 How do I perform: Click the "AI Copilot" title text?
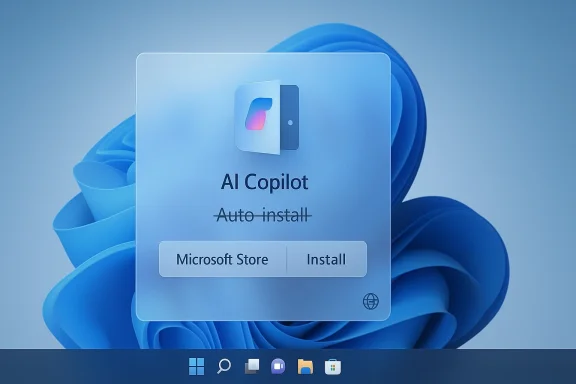point(264,182)
